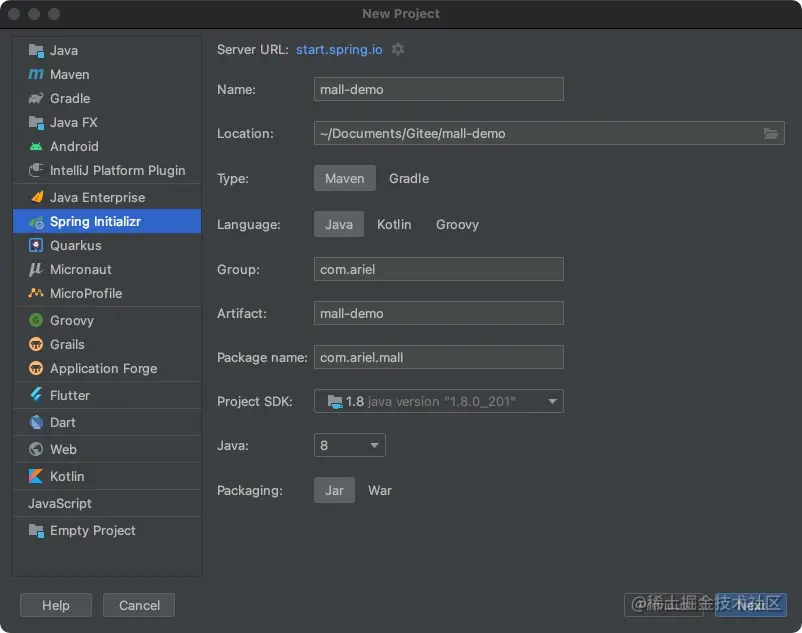This screenshot has height=633, width=802.
Task: Click the Package name field
Action: click(439, 357)
